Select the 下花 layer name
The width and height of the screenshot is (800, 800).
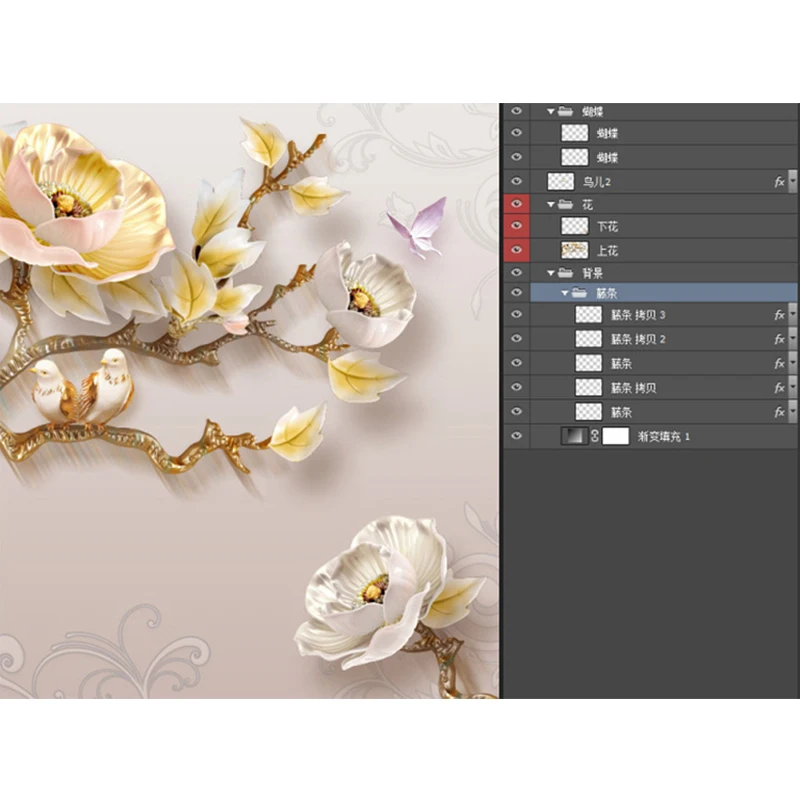click(607, 227)
